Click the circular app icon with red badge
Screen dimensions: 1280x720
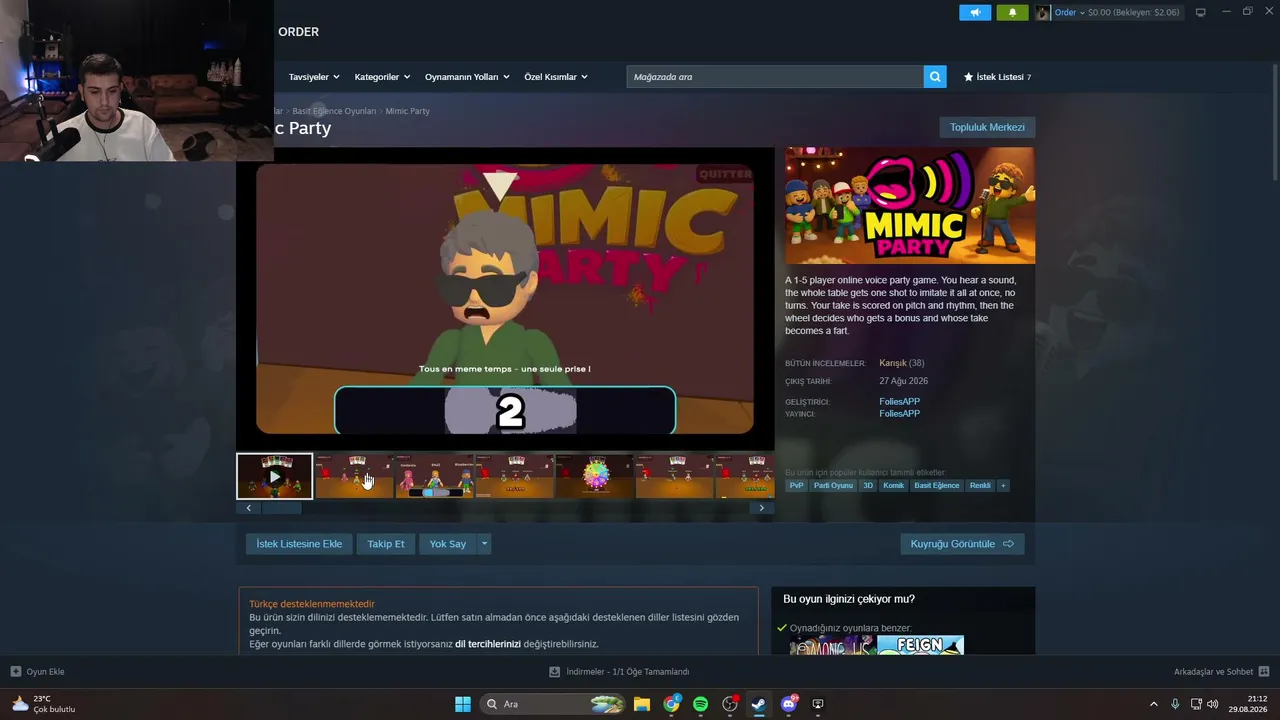pyautogui.click(x=730, y=704)
